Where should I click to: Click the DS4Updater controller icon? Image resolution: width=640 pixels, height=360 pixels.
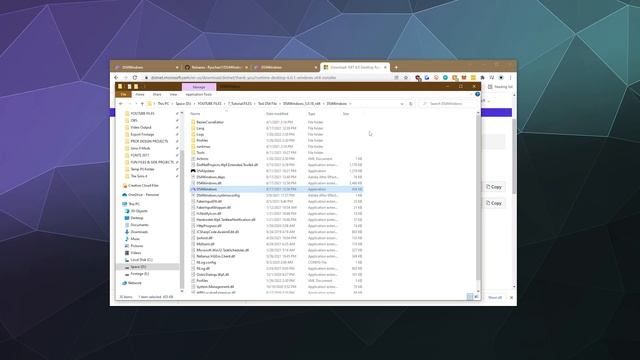(193, 171)
